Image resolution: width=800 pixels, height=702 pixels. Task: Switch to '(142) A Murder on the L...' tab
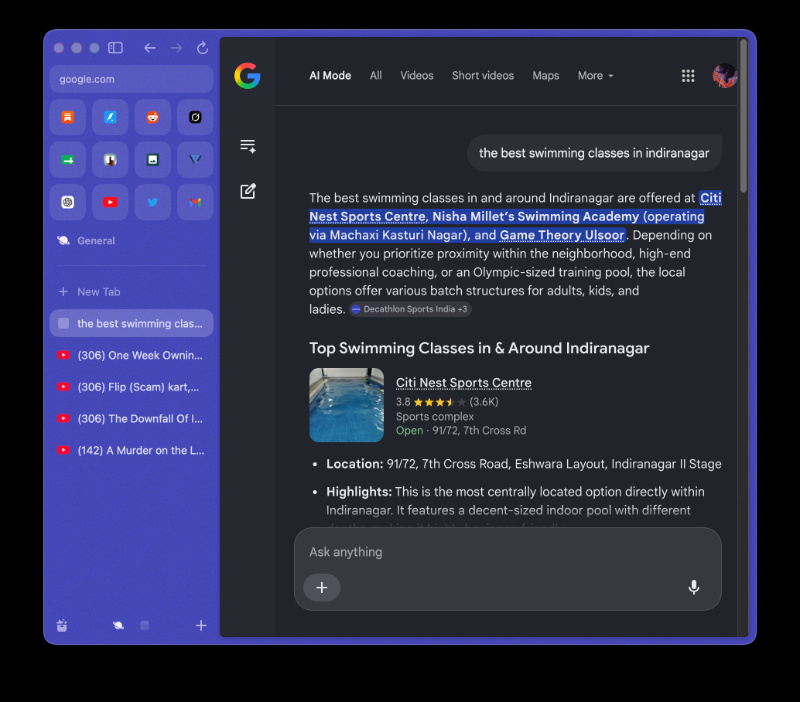[131, 450]
